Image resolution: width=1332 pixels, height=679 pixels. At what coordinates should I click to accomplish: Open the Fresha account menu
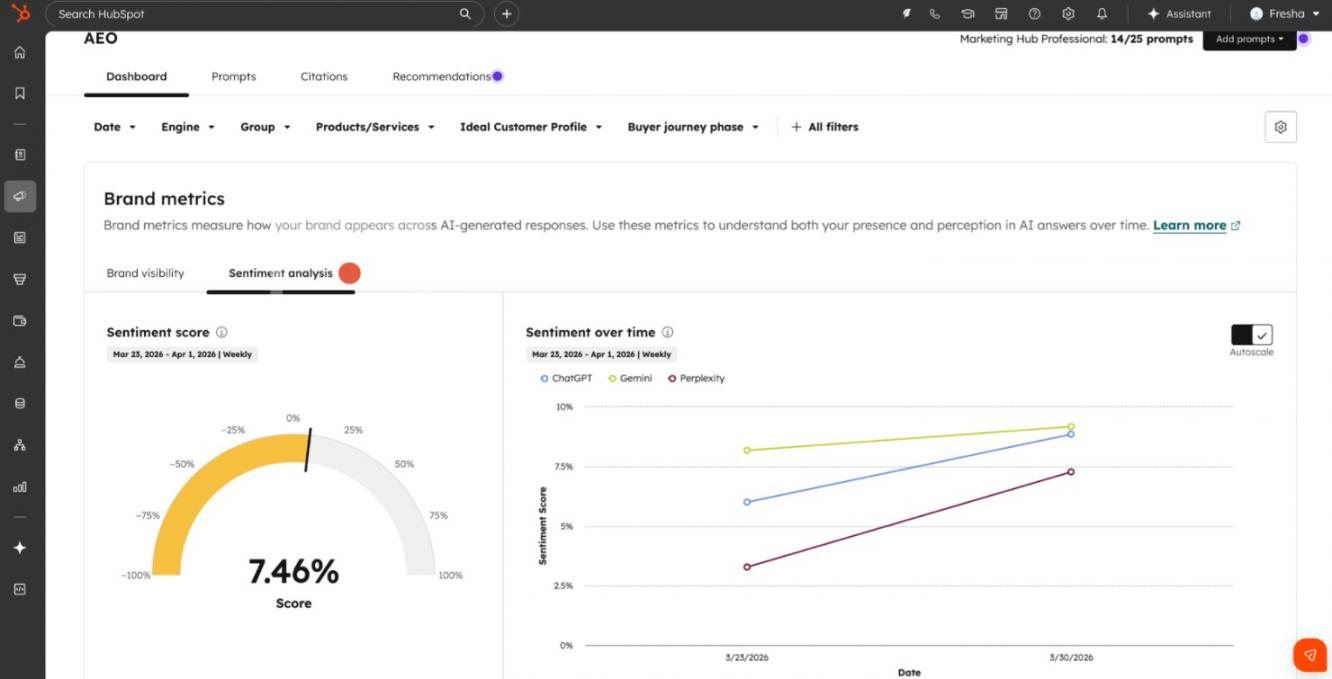pos(1284,14)
